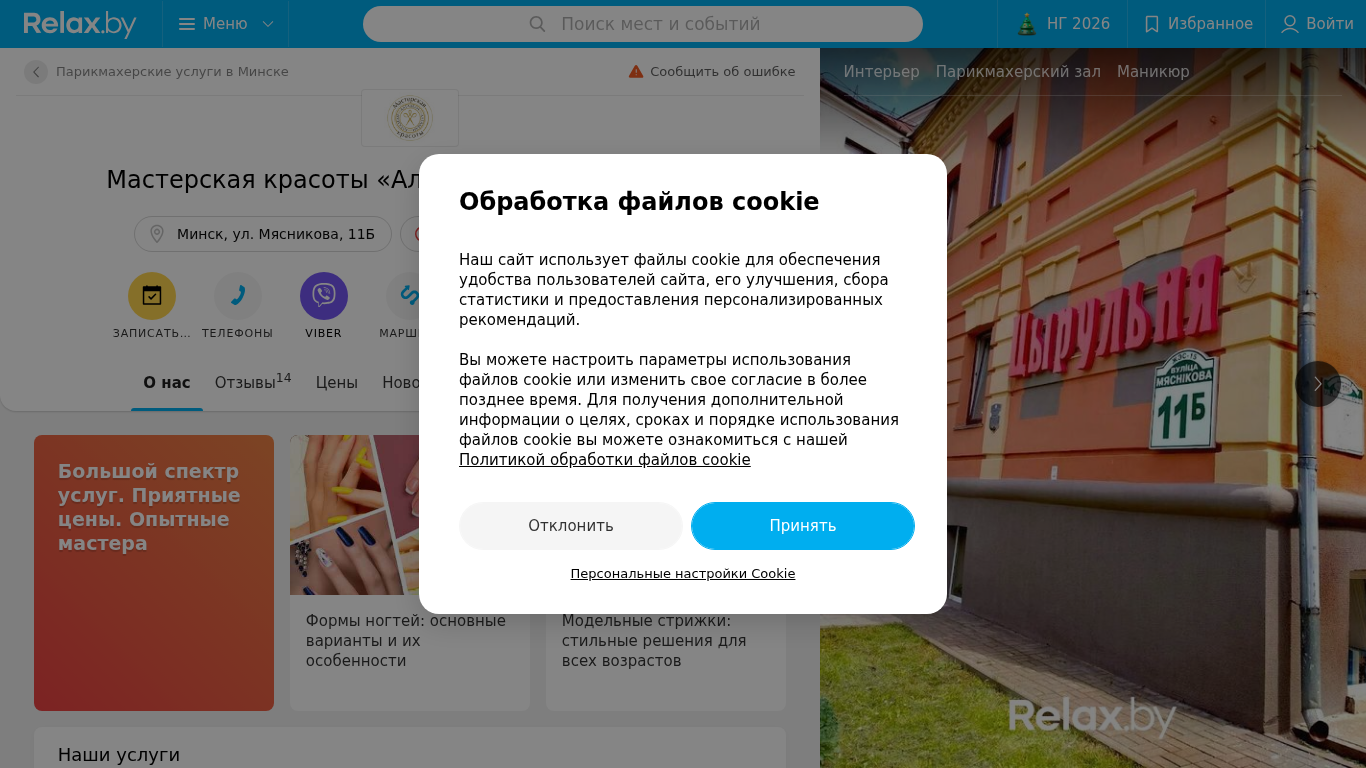Click the НГ 2026 Christmas tree icon
1366x768 pixels.
pos(1027,24)
